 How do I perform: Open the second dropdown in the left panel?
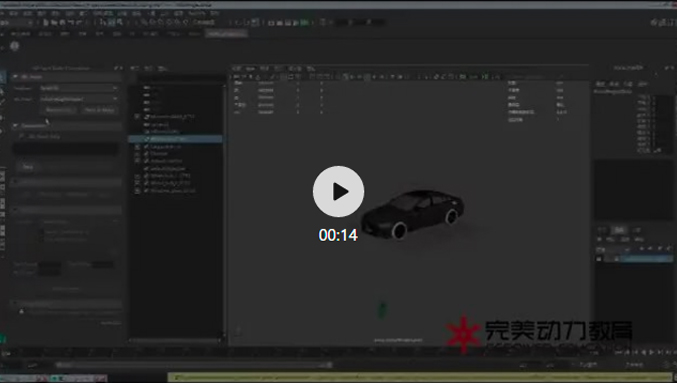pyautogui.click(x=79, y=99)
